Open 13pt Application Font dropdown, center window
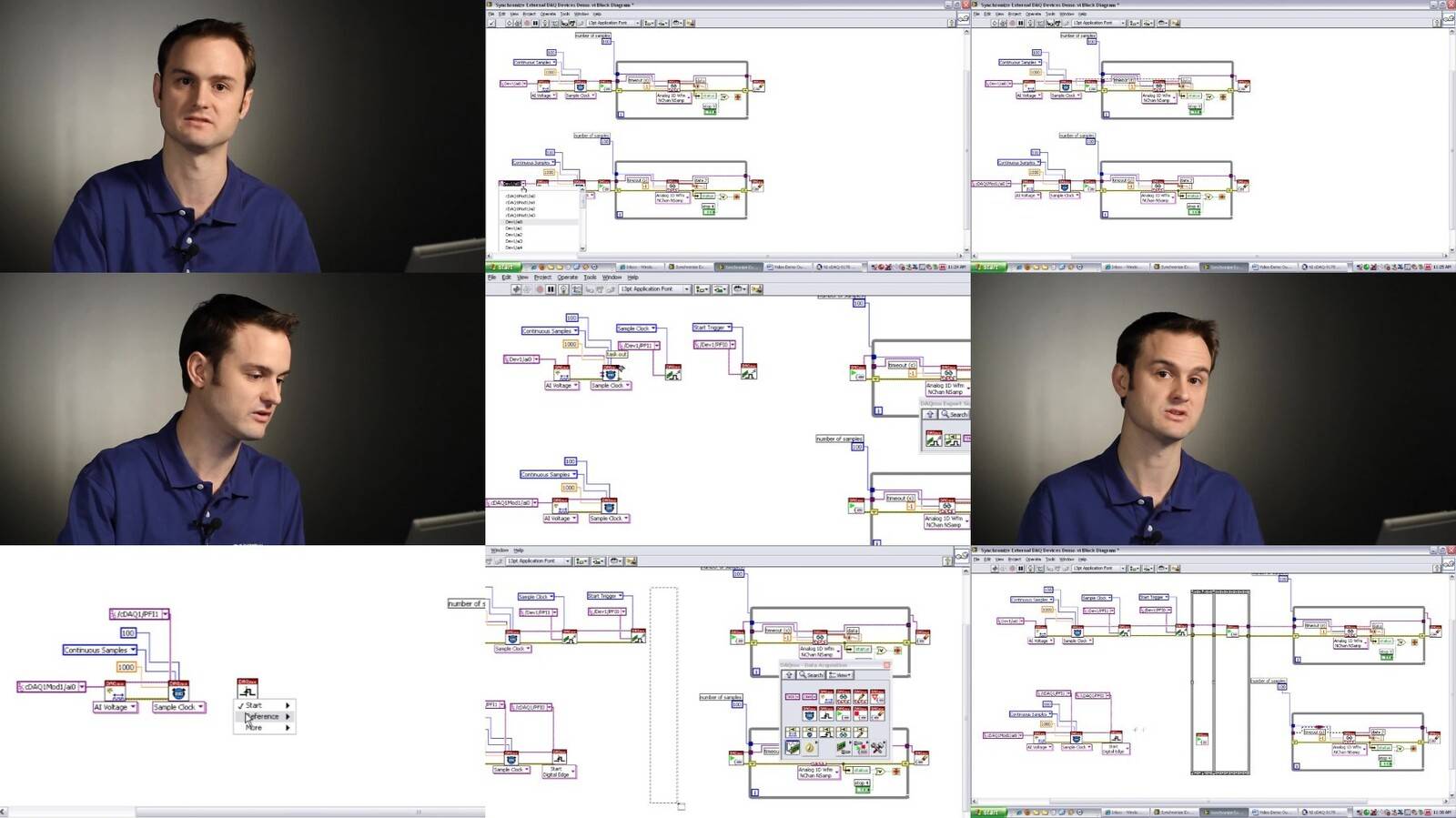Screen dimensions: 1456x818 pyautogui.click(x=654, y=289)
